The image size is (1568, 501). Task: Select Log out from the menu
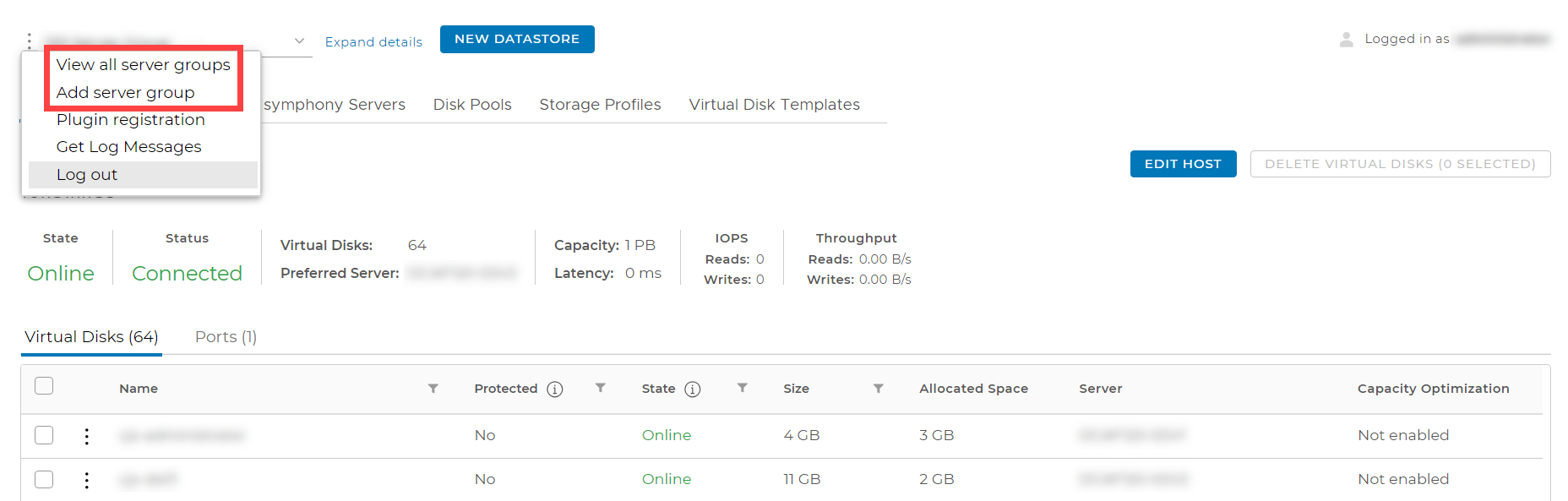pyautogui.click(x=87, y=175)
